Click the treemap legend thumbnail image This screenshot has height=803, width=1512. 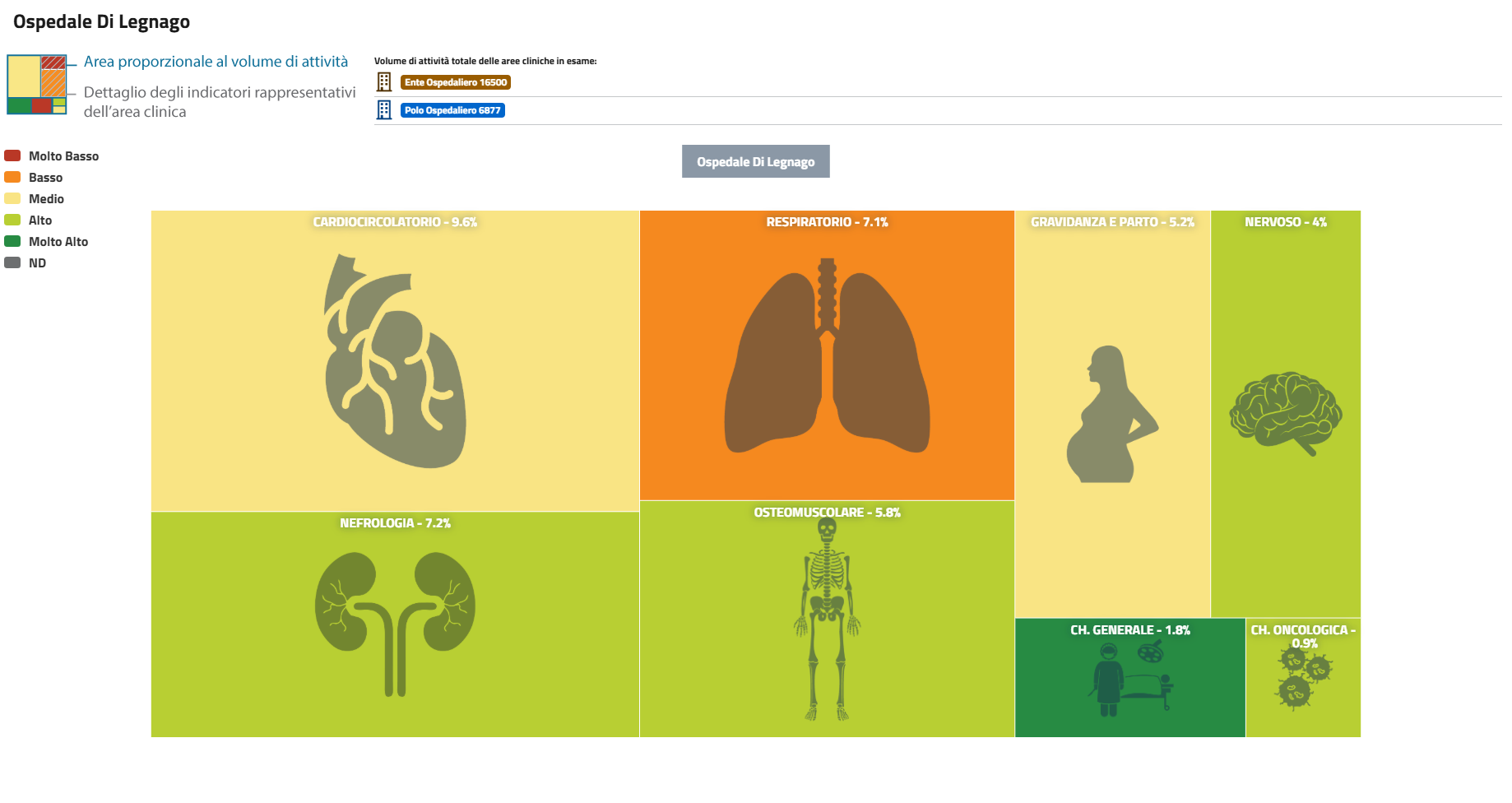tap(37, 85)
